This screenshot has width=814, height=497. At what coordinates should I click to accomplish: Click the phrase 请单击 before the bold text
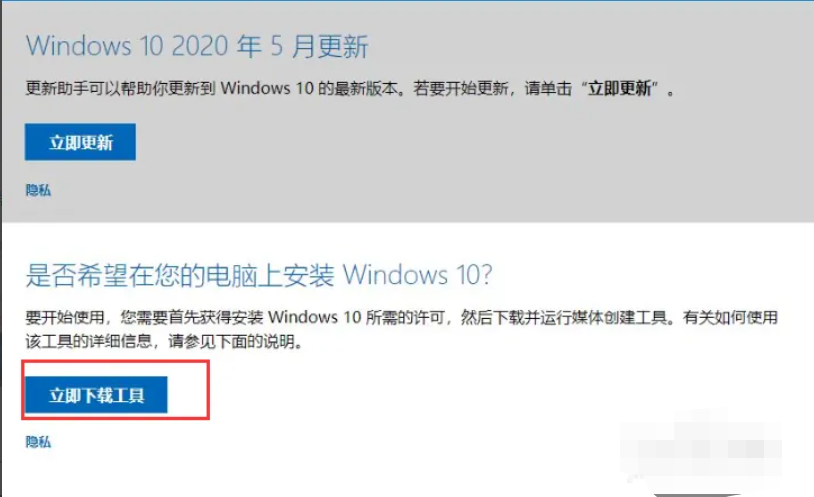(x=548, y=88)
